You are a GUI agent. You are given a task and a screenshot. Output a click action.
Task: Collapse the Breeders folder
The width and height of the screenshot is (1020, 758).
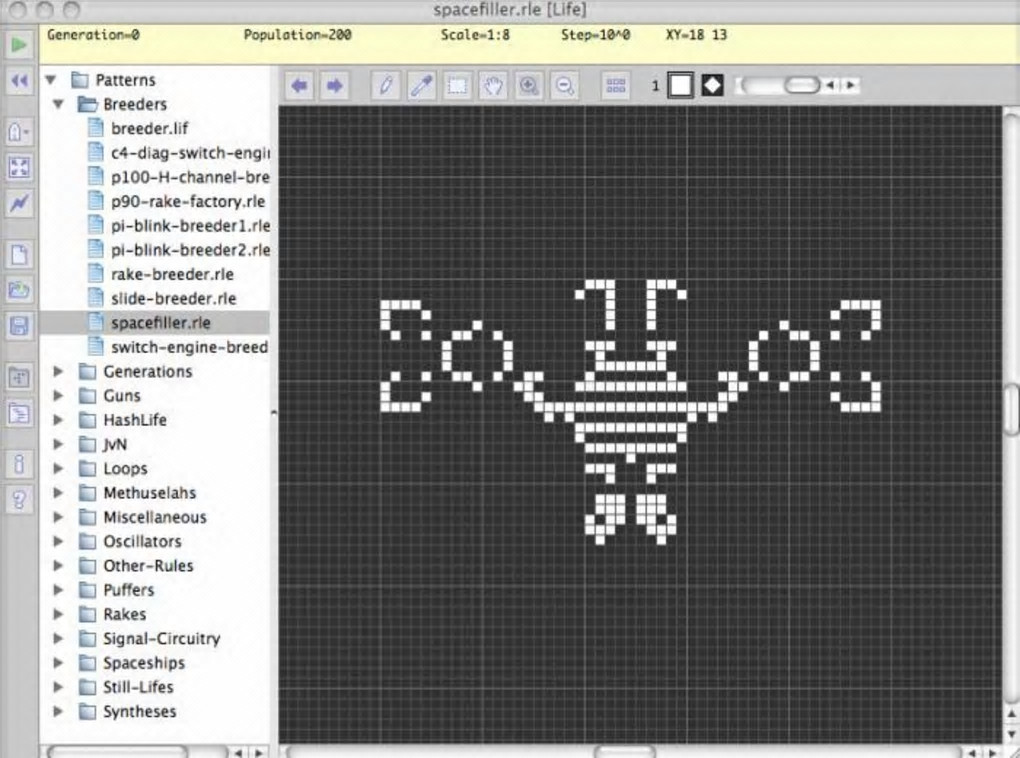[x=59, y=104]
